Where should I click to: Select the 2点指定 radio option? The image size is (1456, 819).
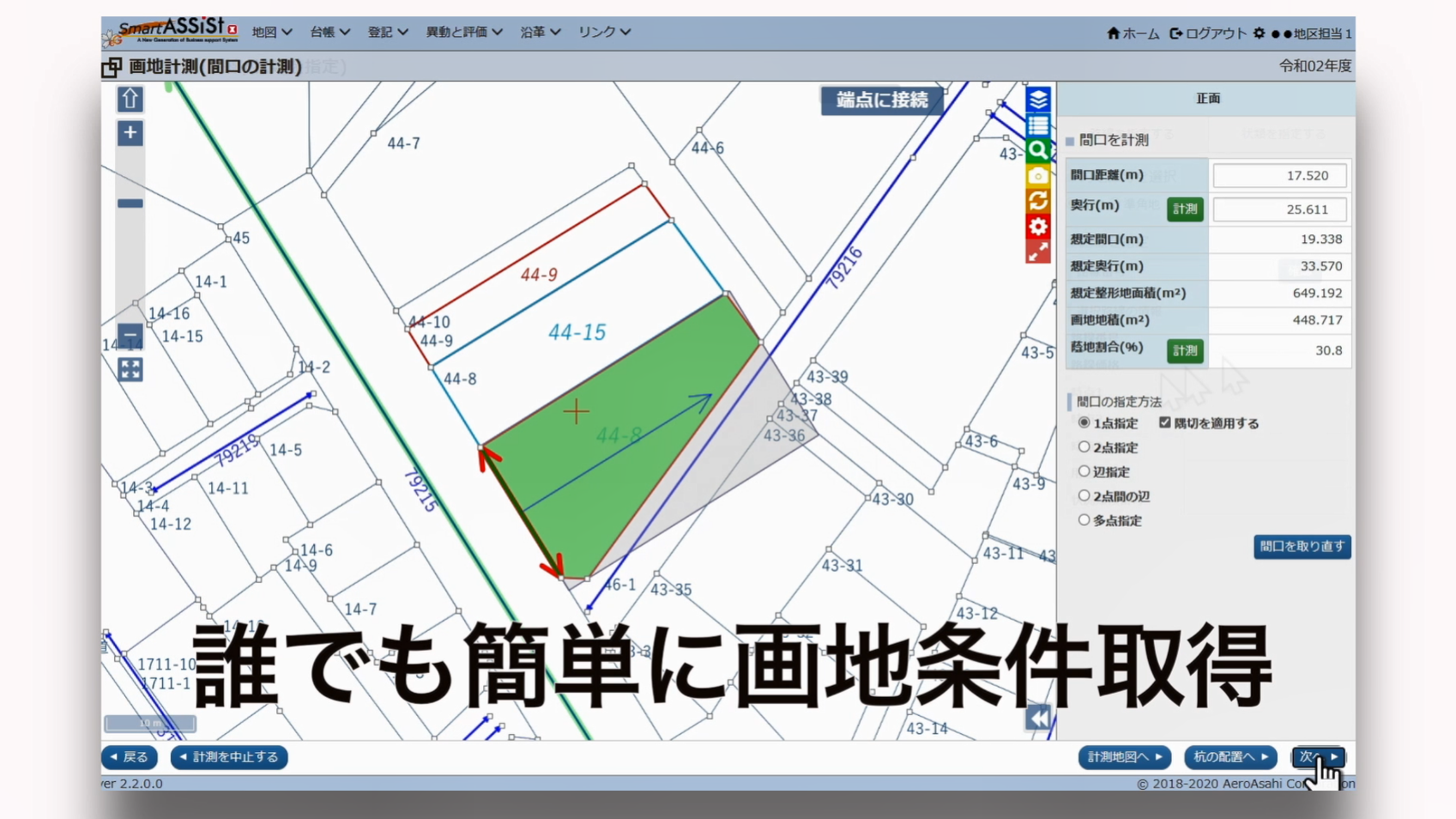pyautogui.click(x=1084, y=447)
